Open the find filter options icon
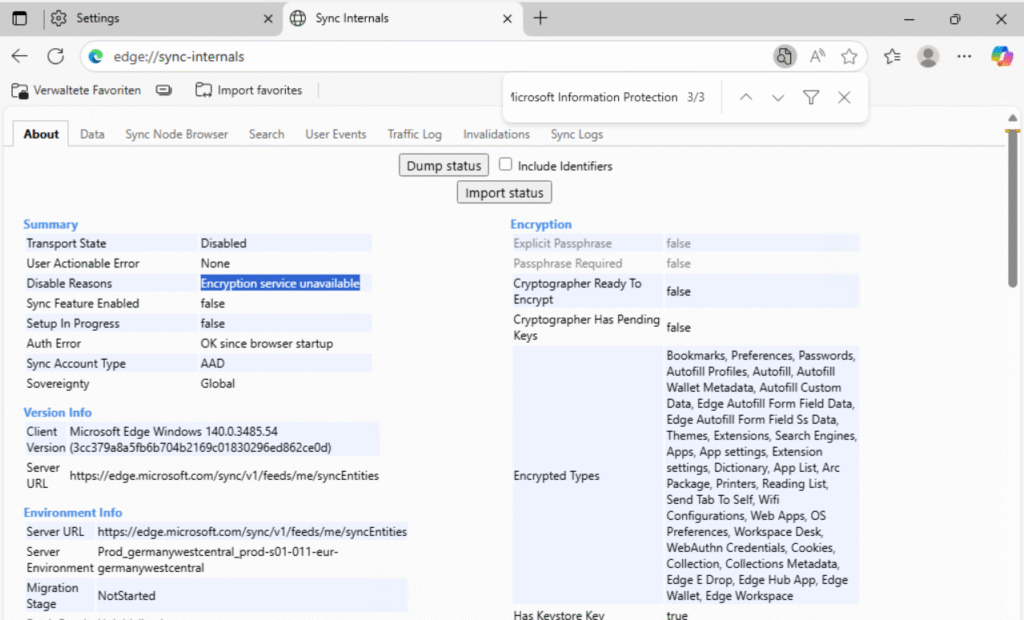This screenshot has height=620, width=1024. [x=811, y=97]
